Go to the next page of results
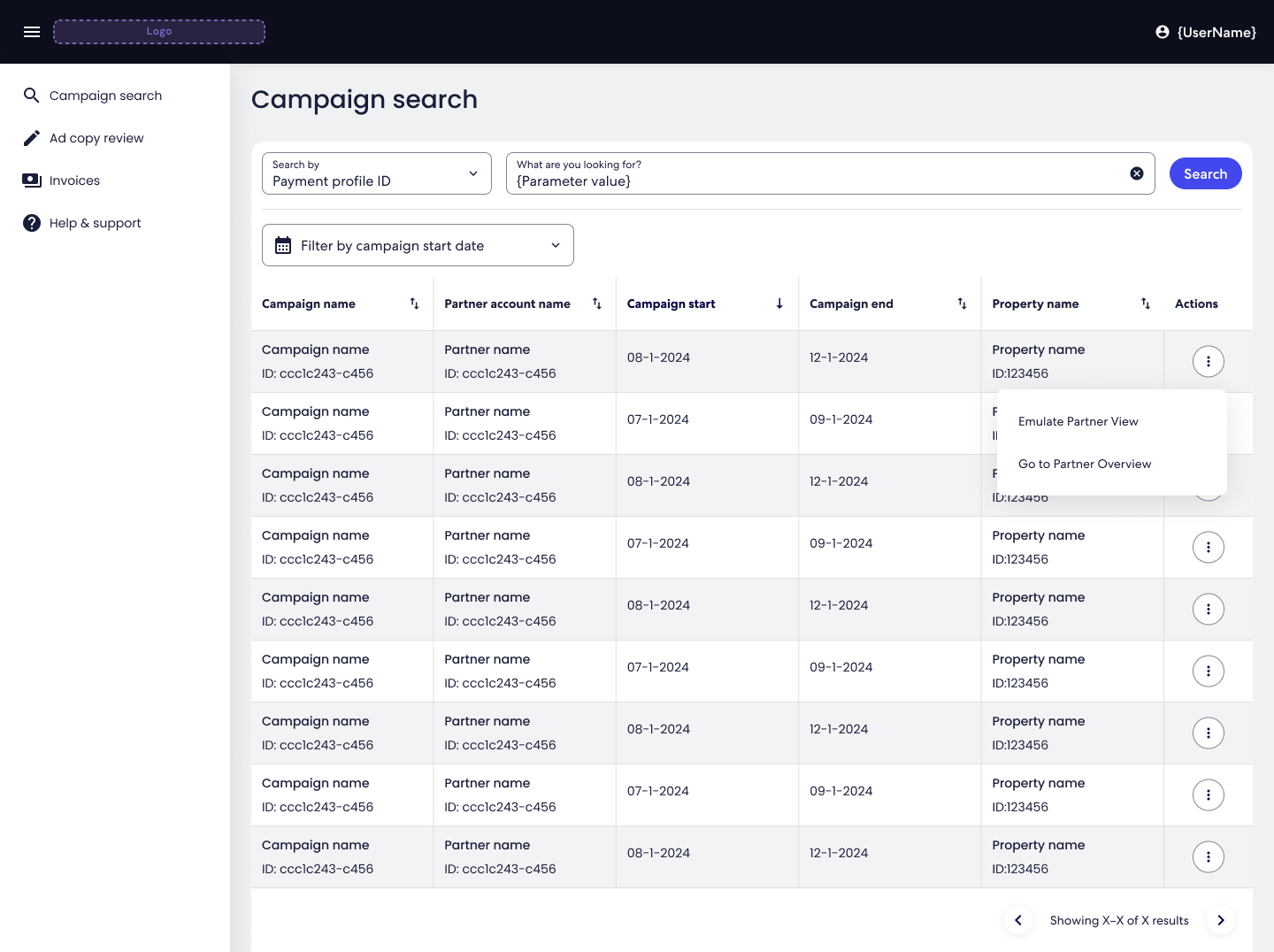 click(x=1221, y=920)
